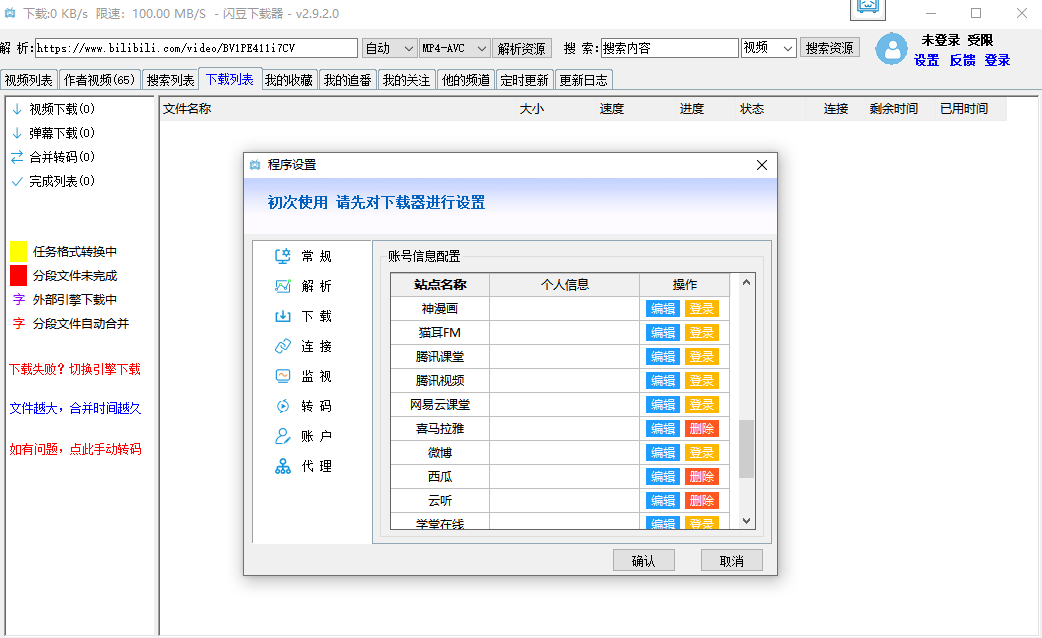1042x638 pixels.
Task: Click the 合并转码 swap-arrows icon
Action: point(17,157)
